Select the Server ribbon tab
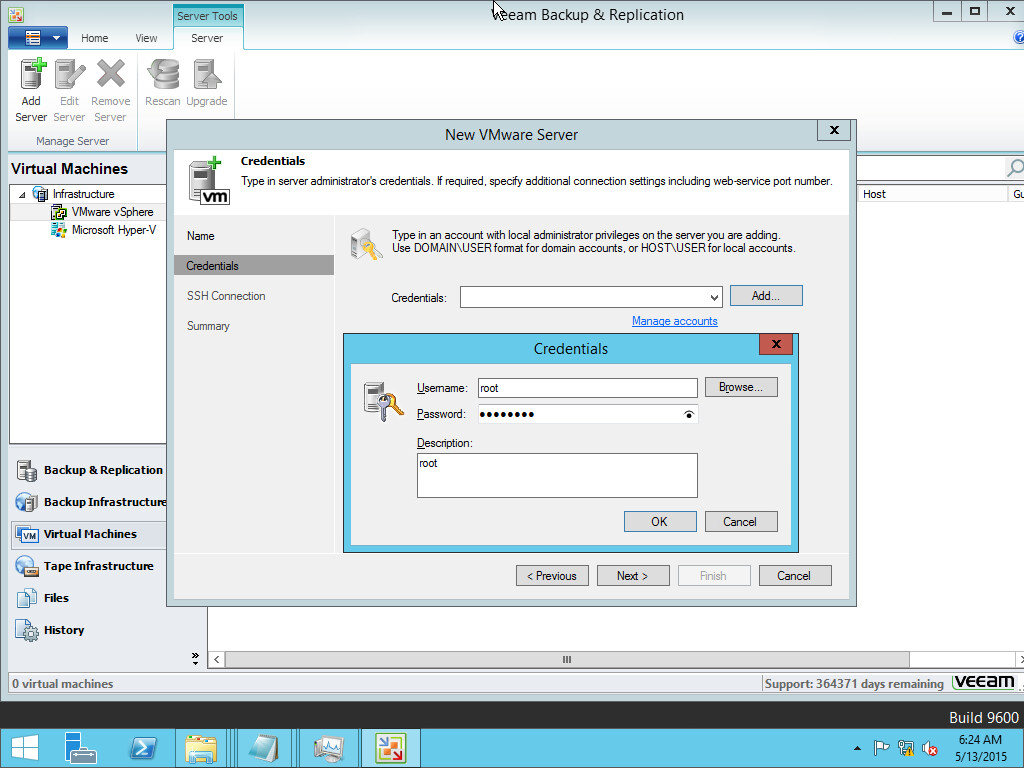This screenshot has height=768, width=1024. (x=207, y=38)
